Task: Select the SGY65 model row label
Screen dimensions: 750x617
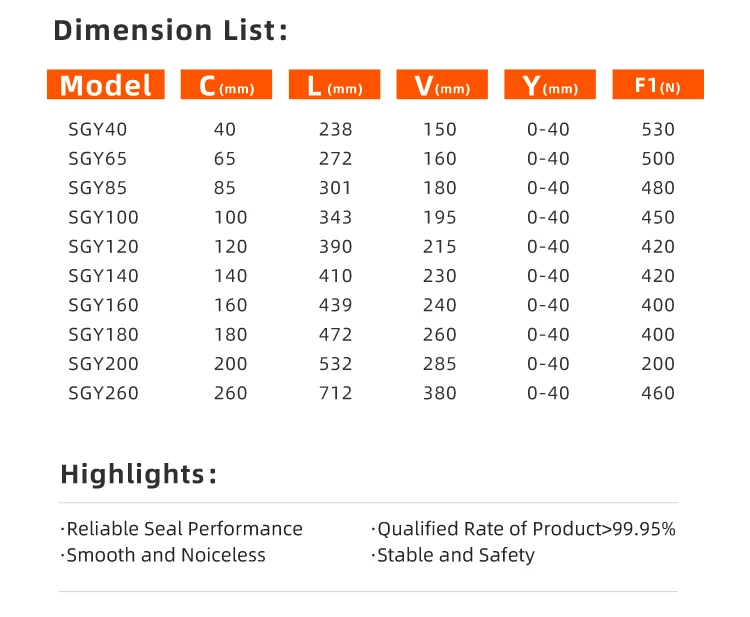Action: 98,159
